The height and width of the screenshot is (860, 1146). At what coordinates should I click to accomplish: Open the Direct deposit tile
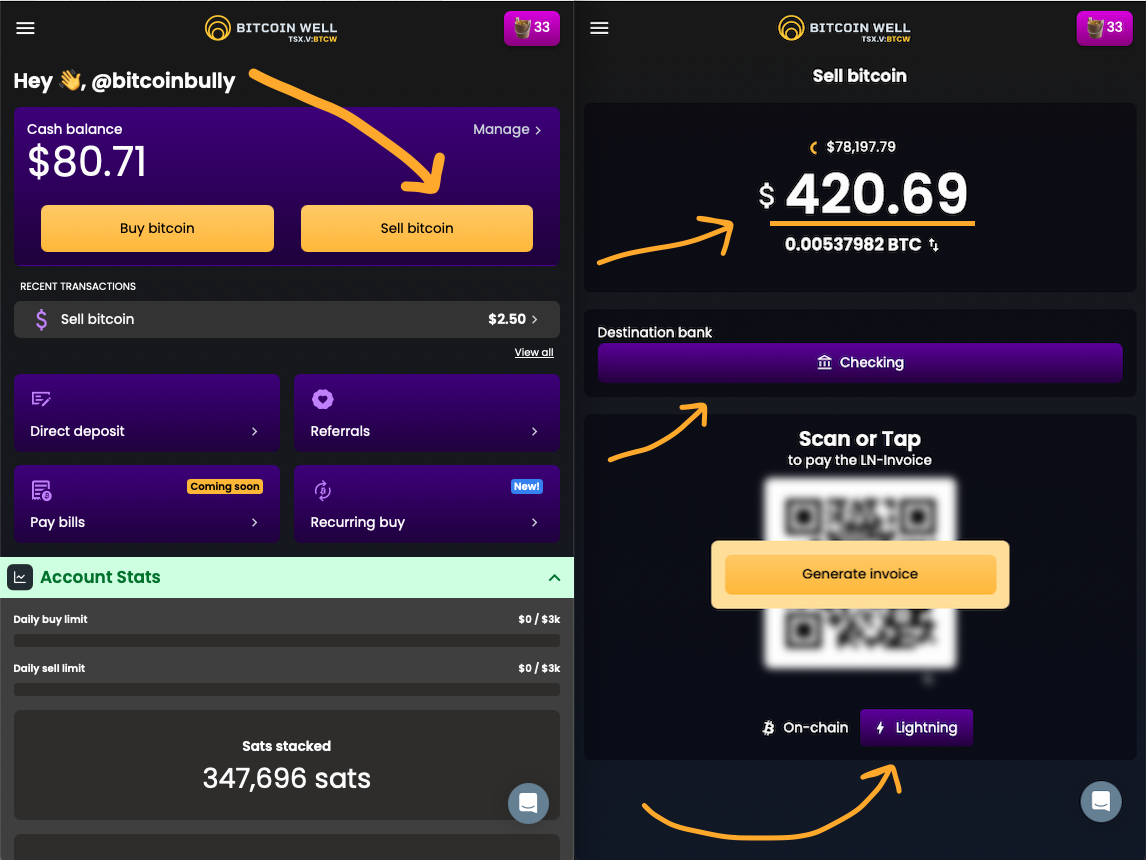[x=147, y=413]
